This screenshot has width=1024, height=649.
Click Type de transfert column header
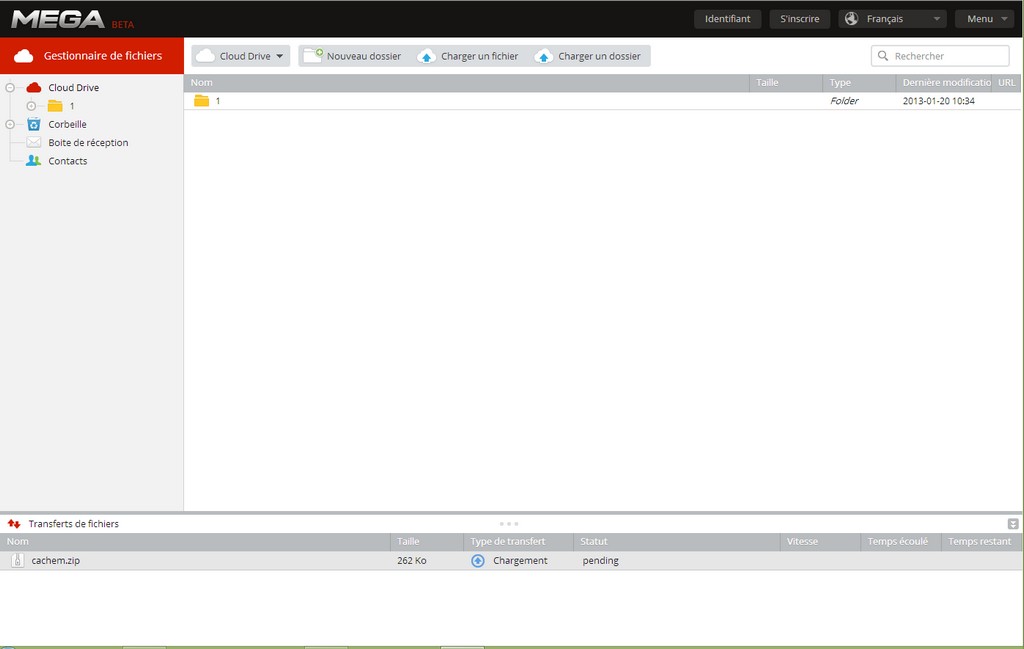tap(519, 541)
